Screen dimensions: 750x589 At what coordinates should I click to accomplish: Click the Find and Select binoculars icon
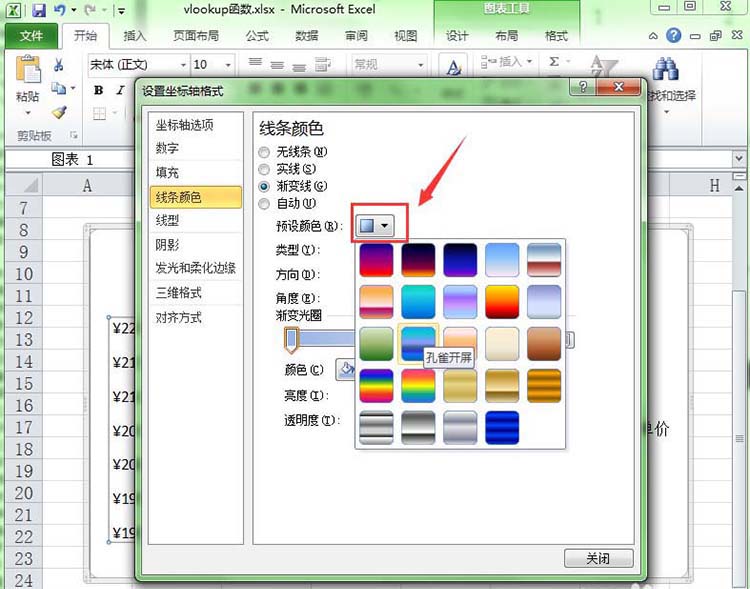coord(666,68)
